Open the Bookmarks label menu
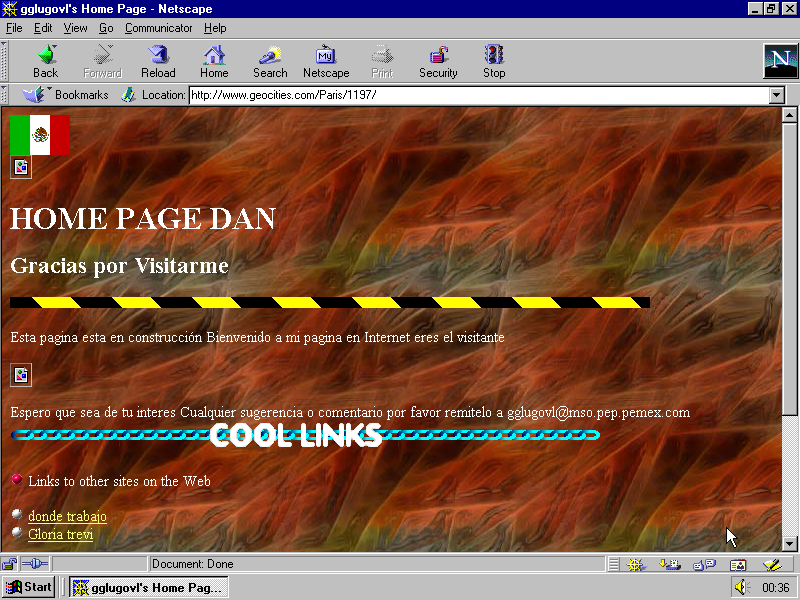This screenshot has width=800, height=600. 82,95
